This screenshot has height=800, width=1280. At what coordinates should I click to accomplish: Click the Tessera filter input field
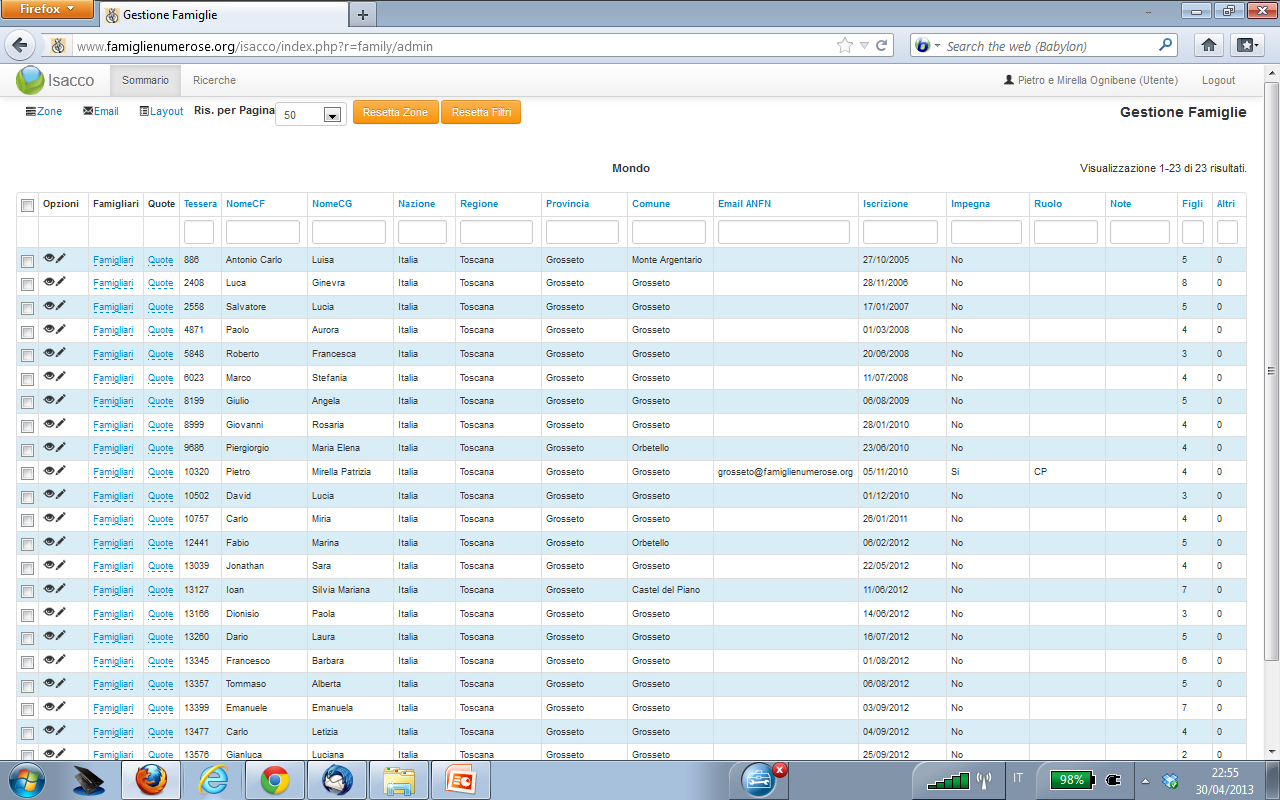pos(199,232)
